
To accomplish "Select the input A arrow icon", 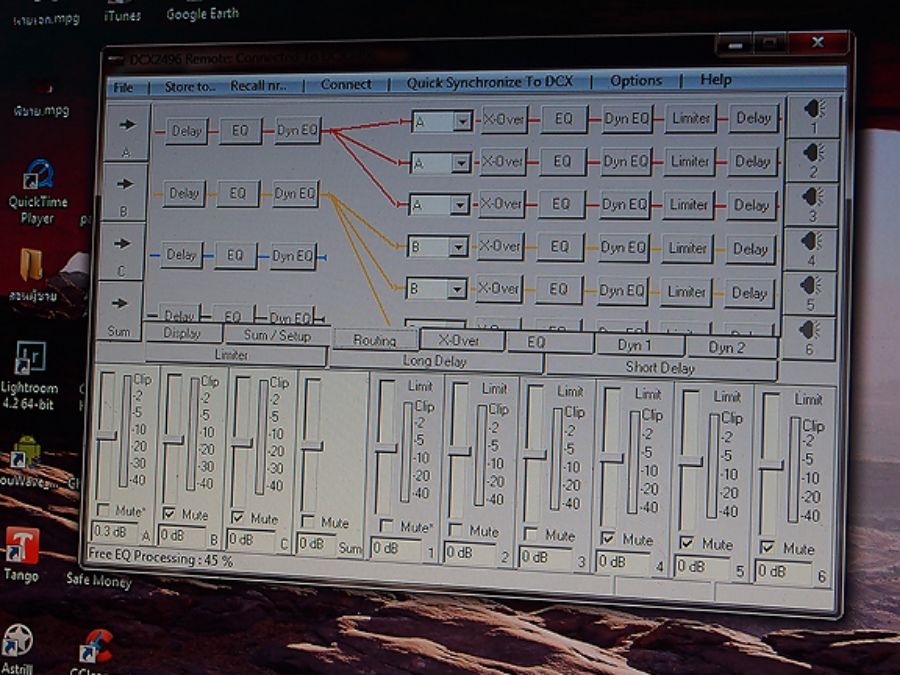I will 126,125.
